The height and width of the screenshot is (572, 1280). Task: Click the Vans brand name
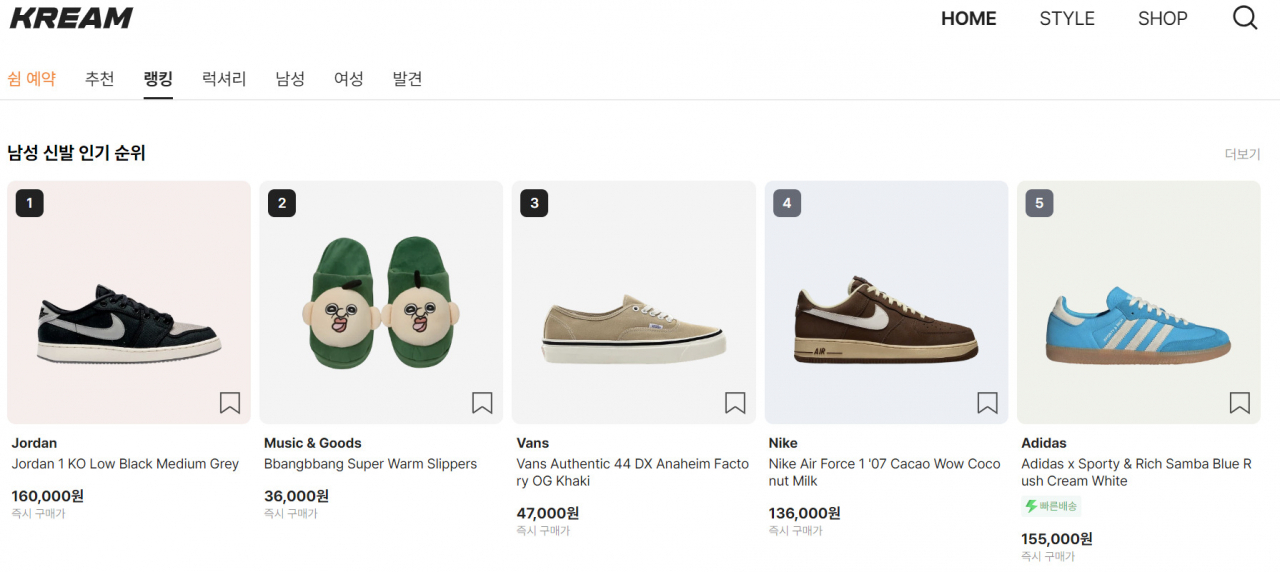(533, 443)
